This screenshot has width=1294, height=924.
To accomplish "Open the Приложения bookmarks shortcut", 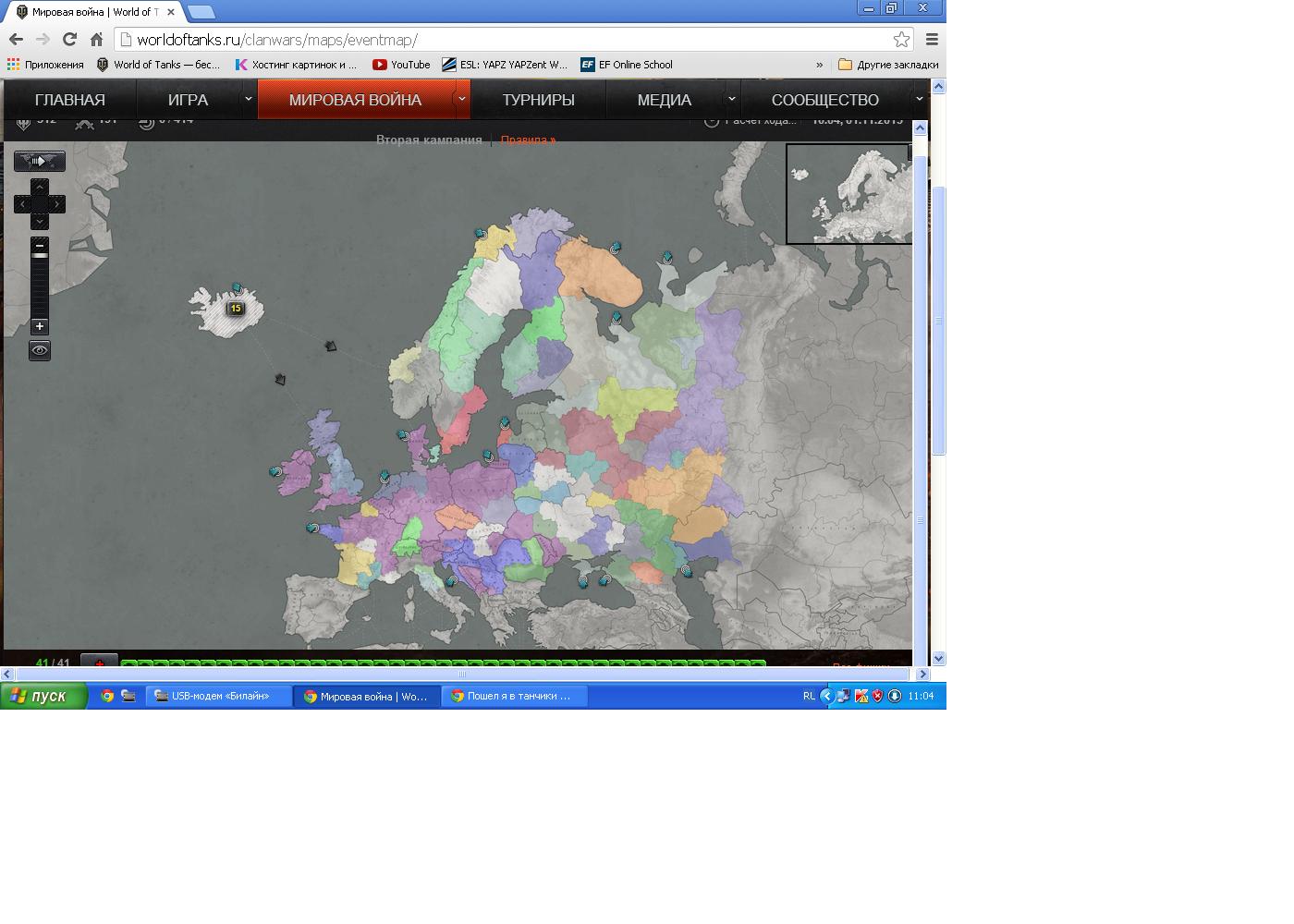I will coord(45,65).
